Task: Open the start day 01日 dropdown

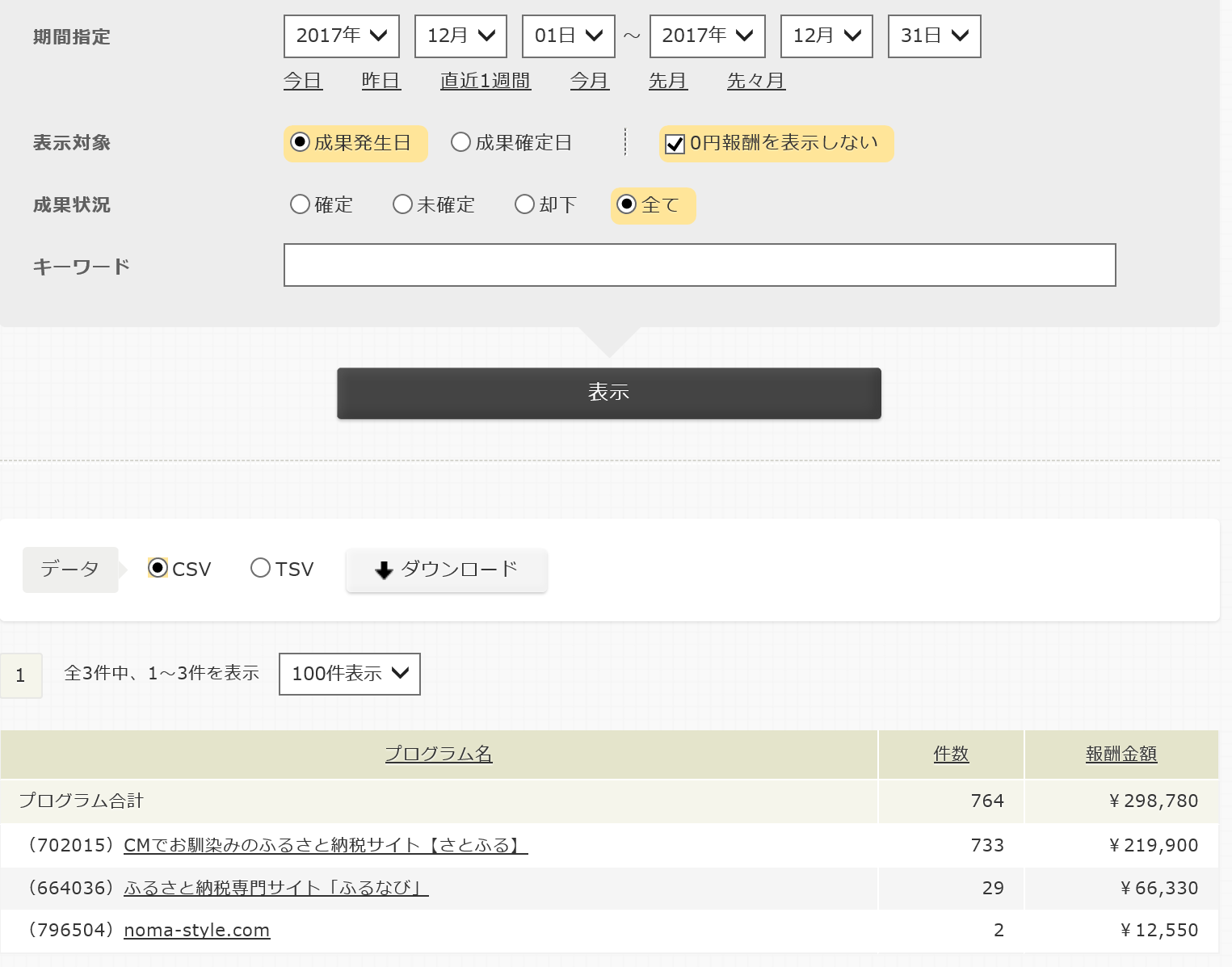Action: (x=569, y=36)
